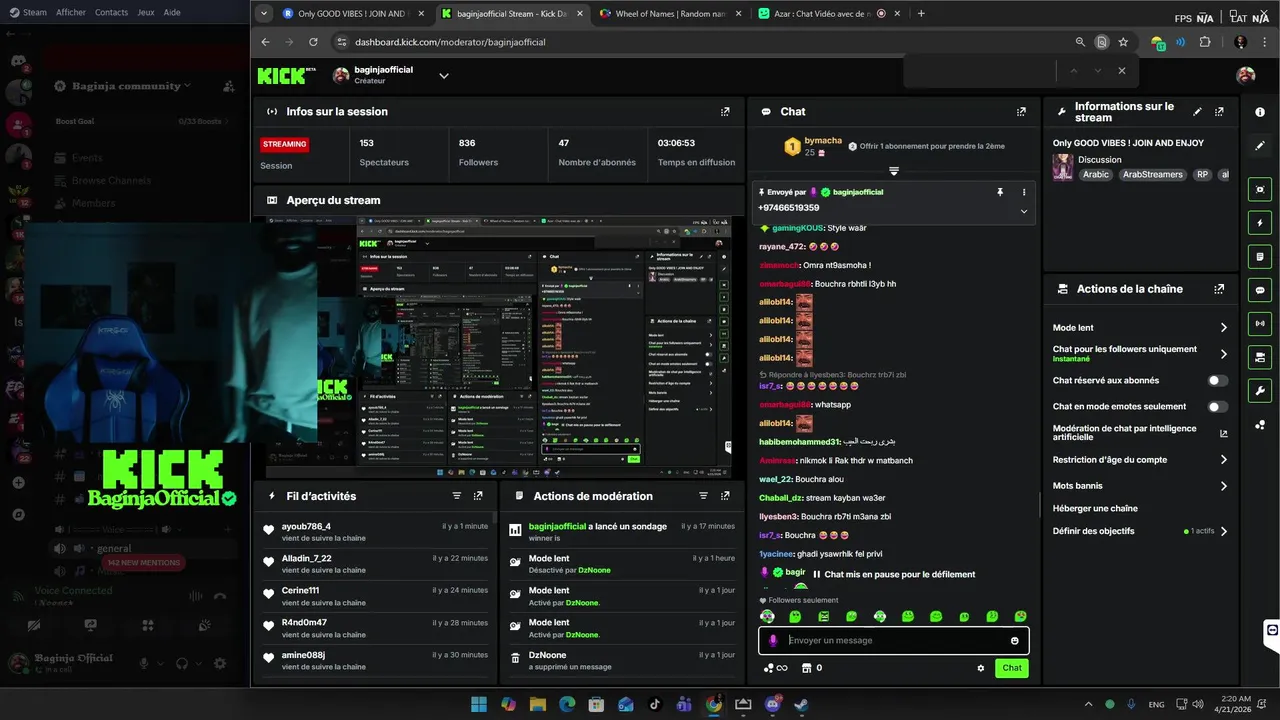This screenshot has width=1280, height=720.
Task: Open a new Chrome tab
Action: point(921,14)
